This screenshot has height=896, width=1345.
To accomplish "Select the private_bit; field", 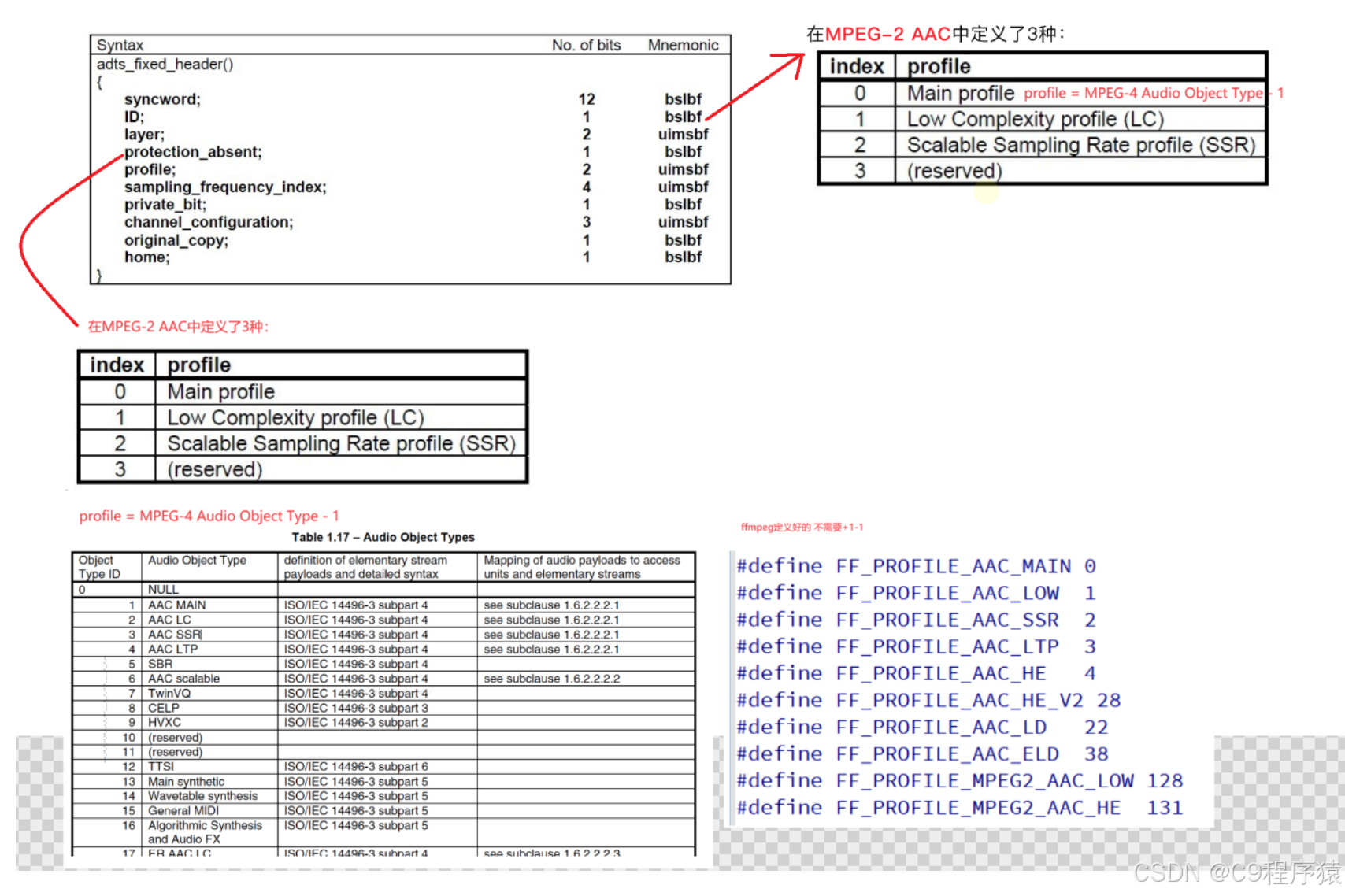I will [165, 205].
